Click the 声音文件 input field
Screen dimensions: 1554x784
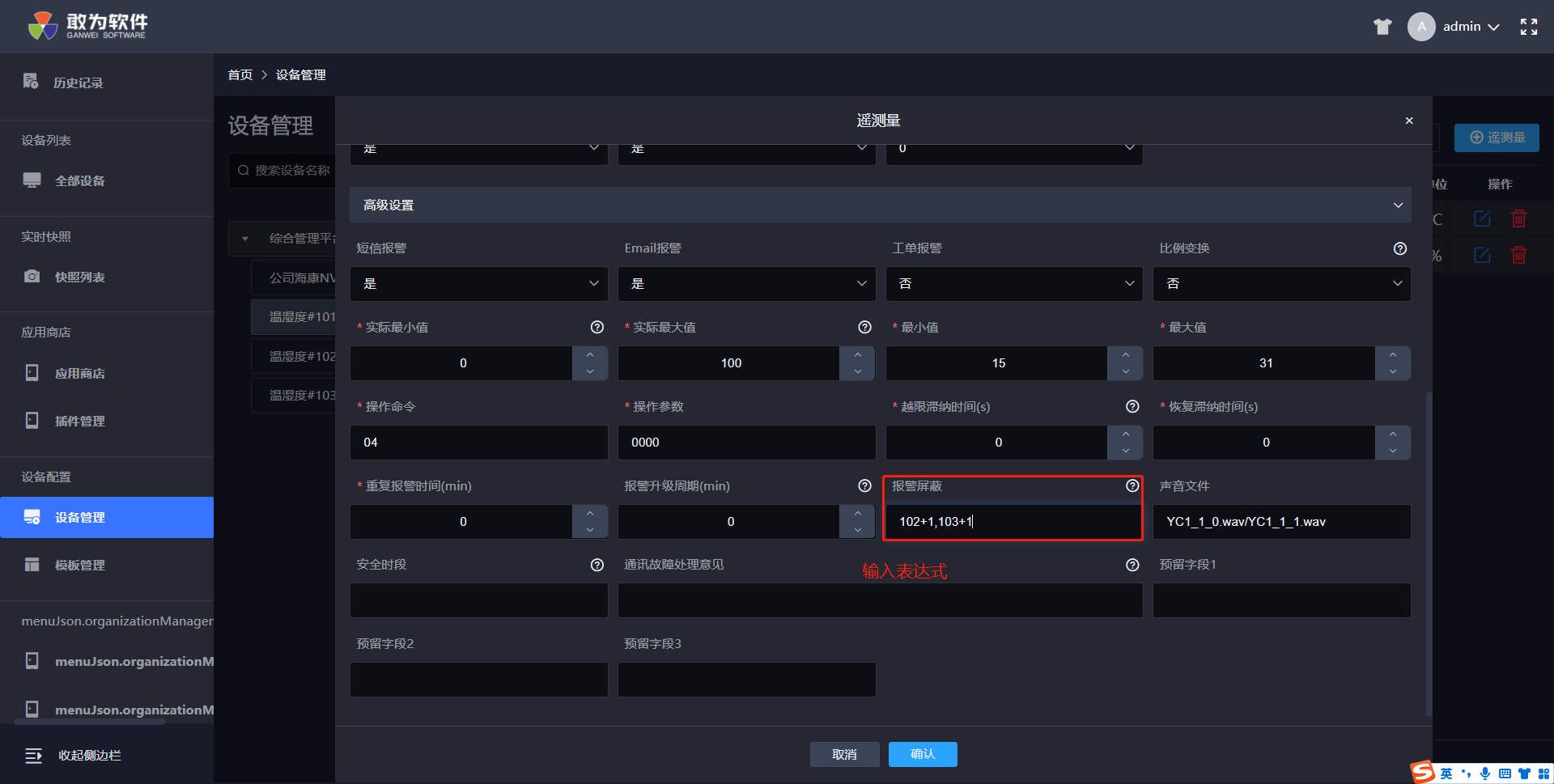(x=1282, y=522)
